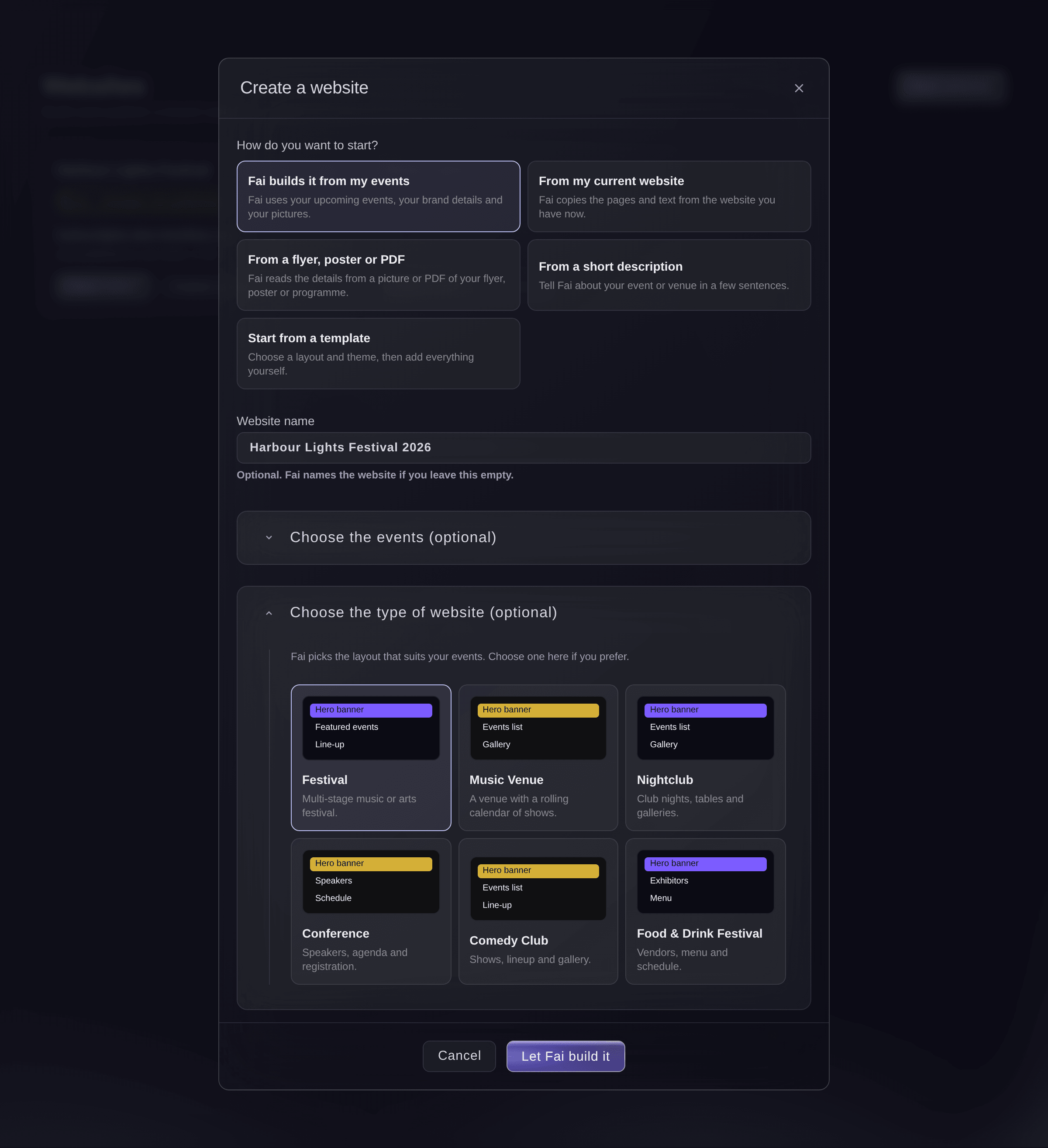This screenshot has width=1048, height=1148.
Task: Click purple Hero banner swatch in Festival preview
Action: (x=371, y=710)
